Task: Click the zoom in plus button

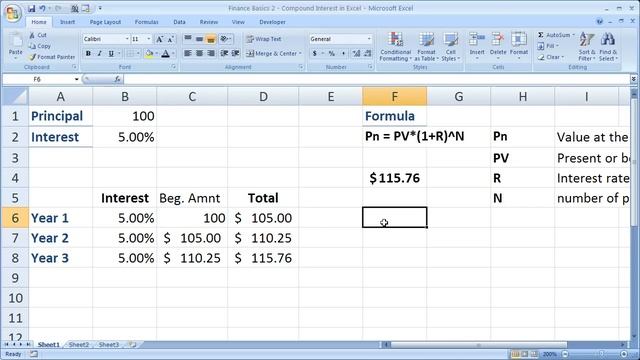Action: coord(624,354)
